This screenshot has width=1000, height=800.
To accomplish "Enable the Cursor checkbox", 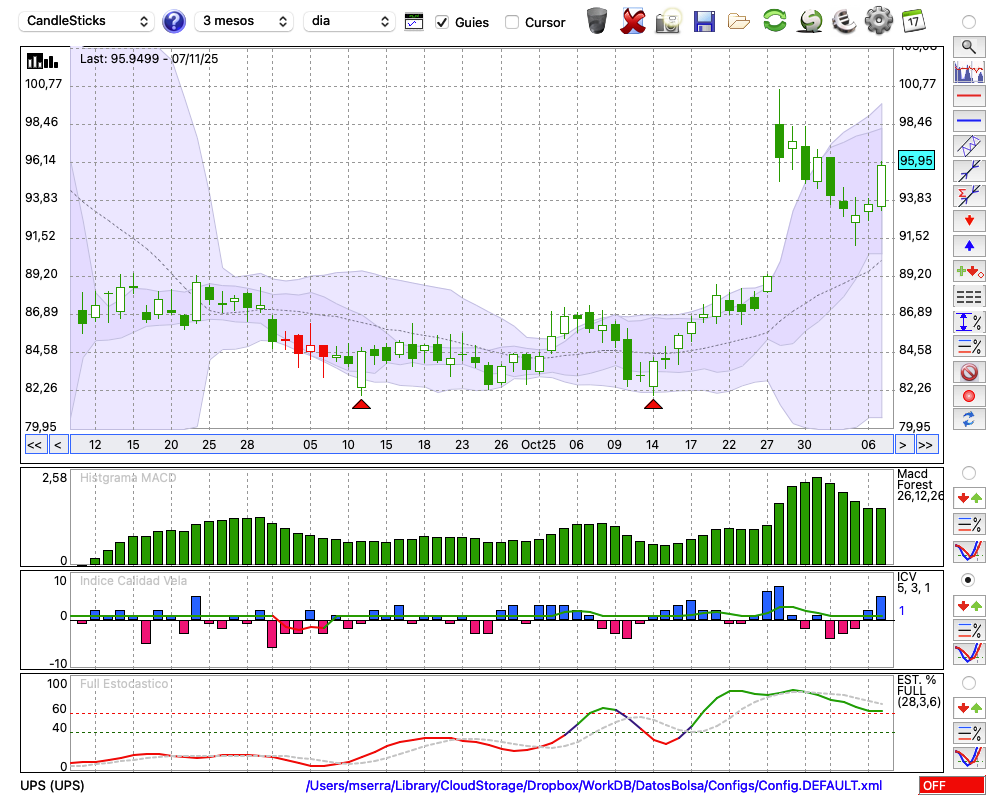I will tap(512, 22).
